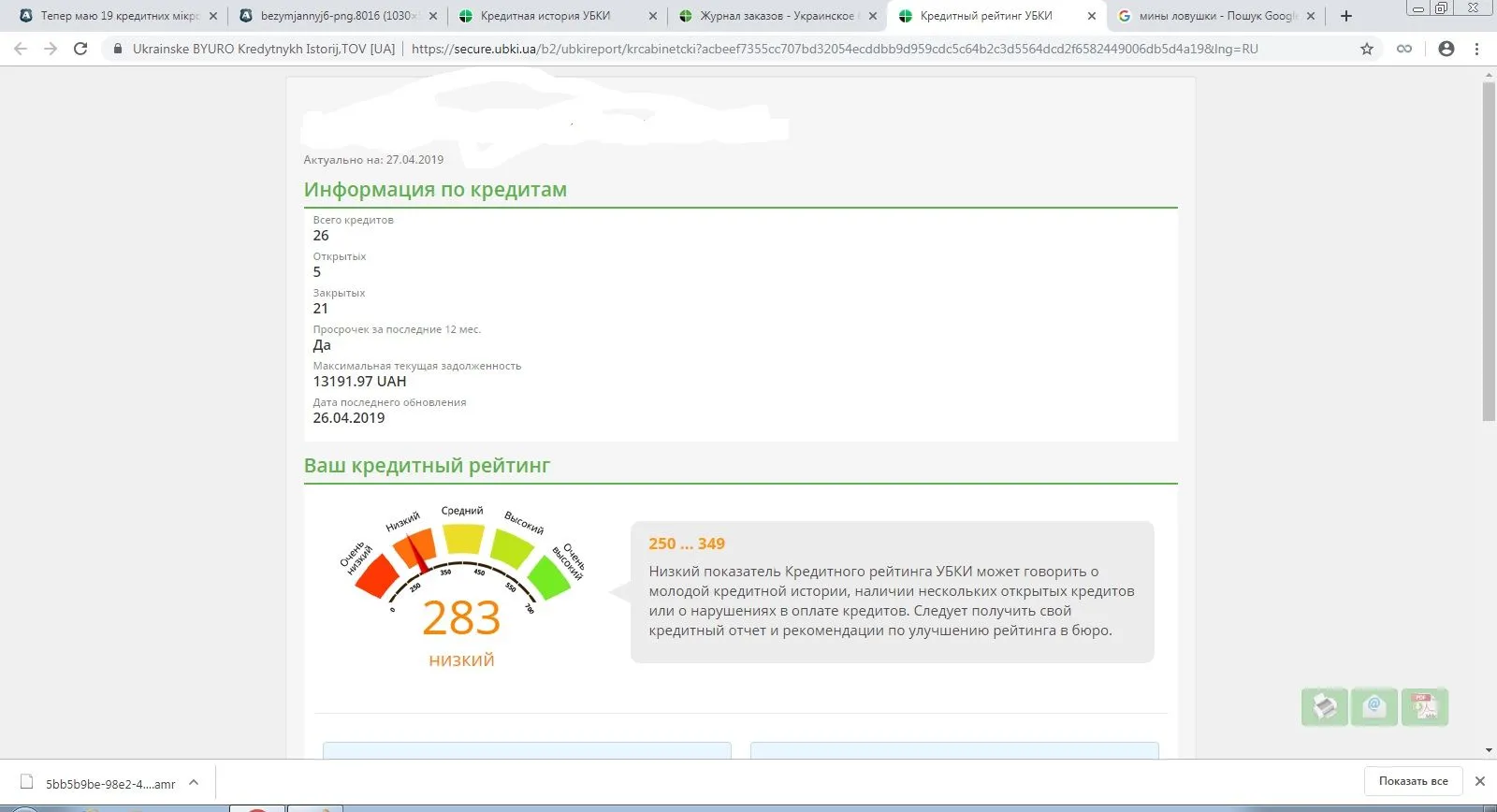Reload the current page
The width and height of the screenshot is (1497, 812).
[80, 49]
